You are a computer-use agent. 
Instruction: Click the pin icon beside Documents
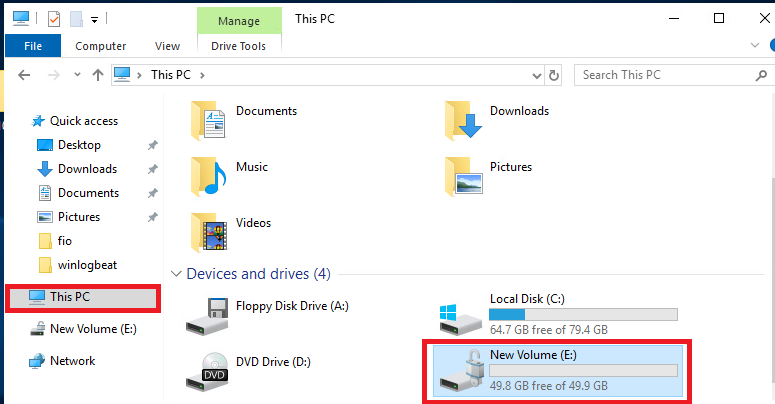(x=153, y=193)
